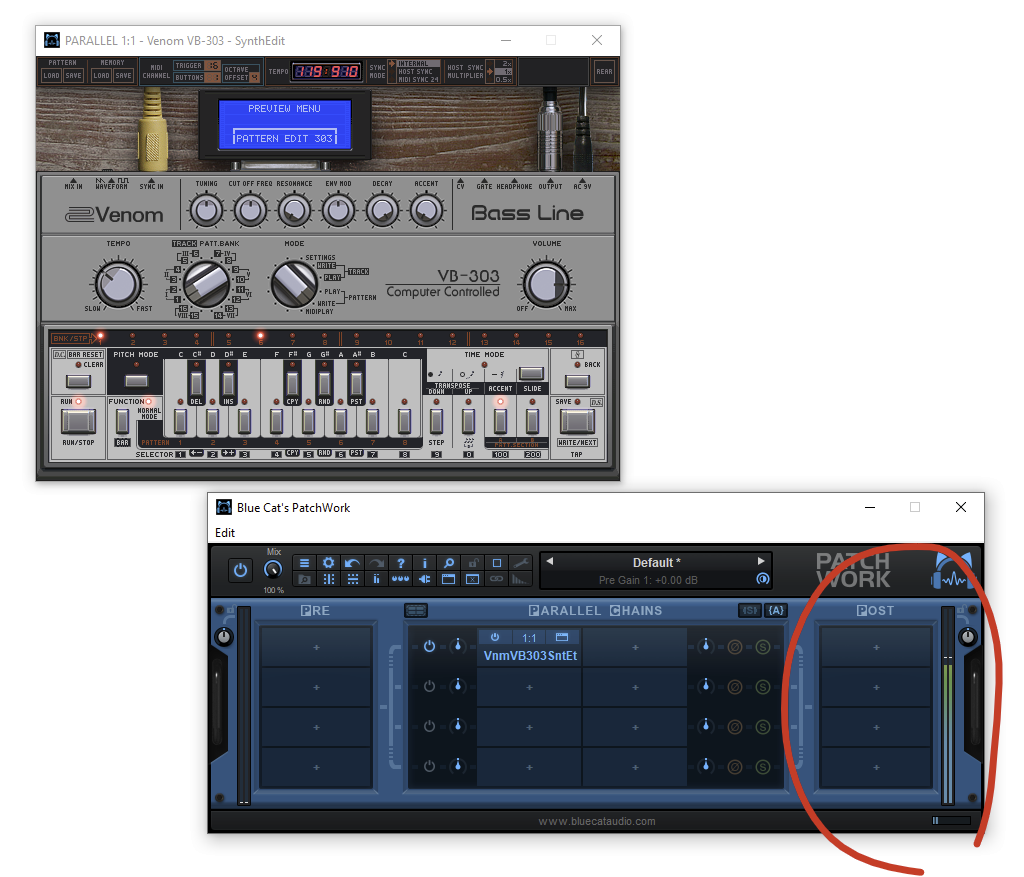Toggle the {A} button in Parallel Chains header

[x=776, y=610]
